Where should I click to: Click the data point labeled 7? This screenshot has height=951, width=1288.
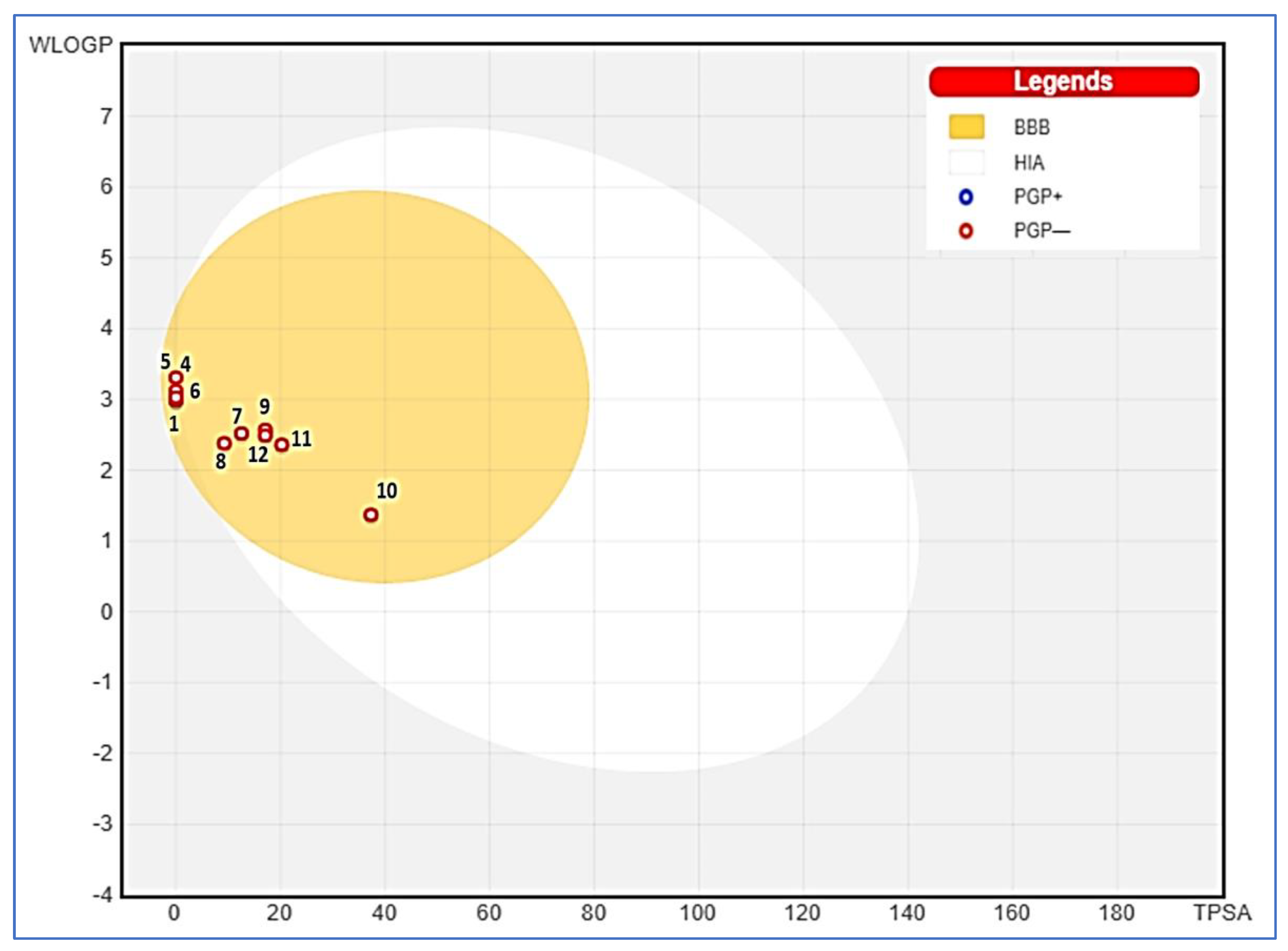coord(242,433)
